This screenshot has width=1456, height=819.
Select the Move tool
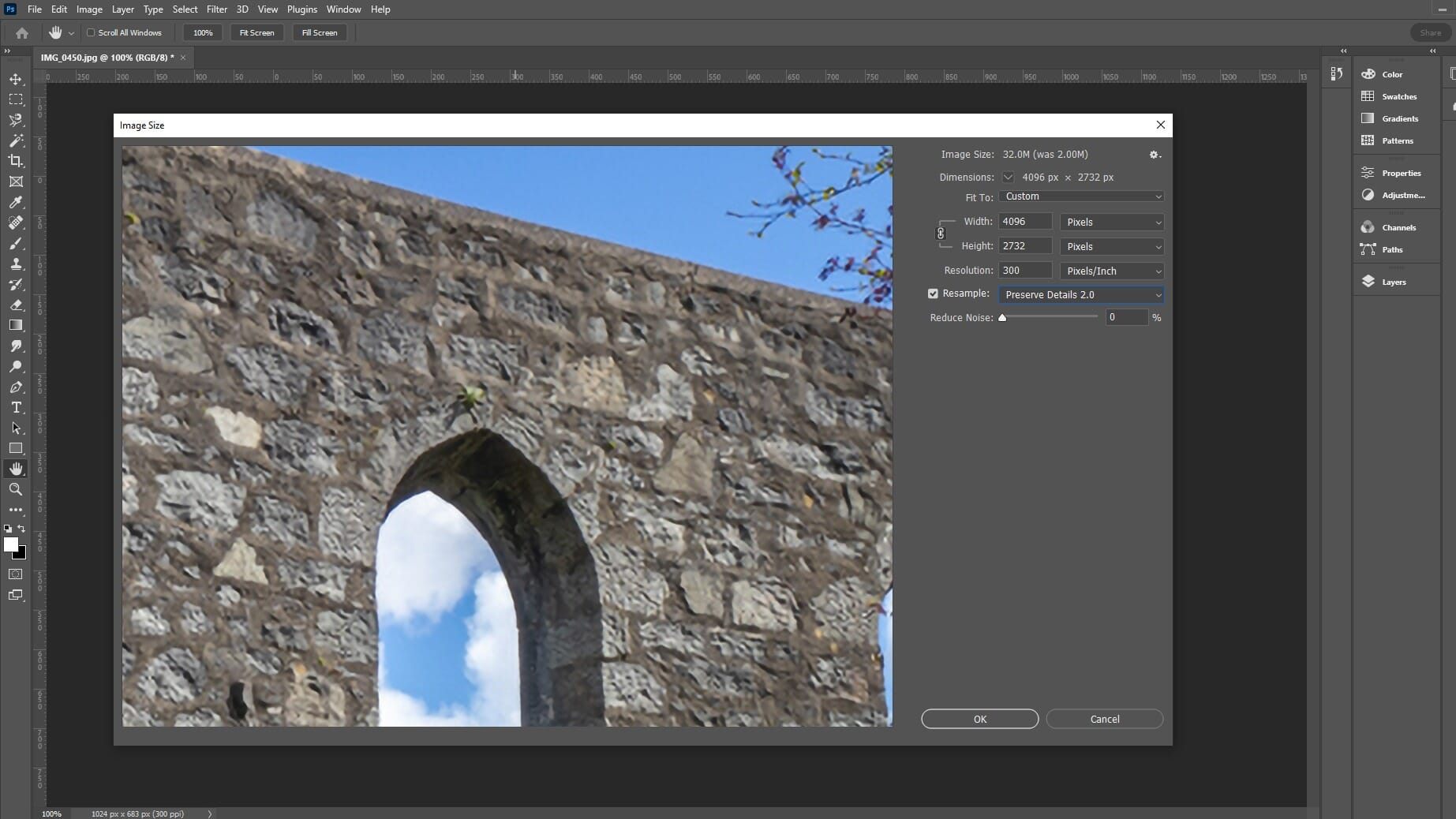(x=16, y=79)
